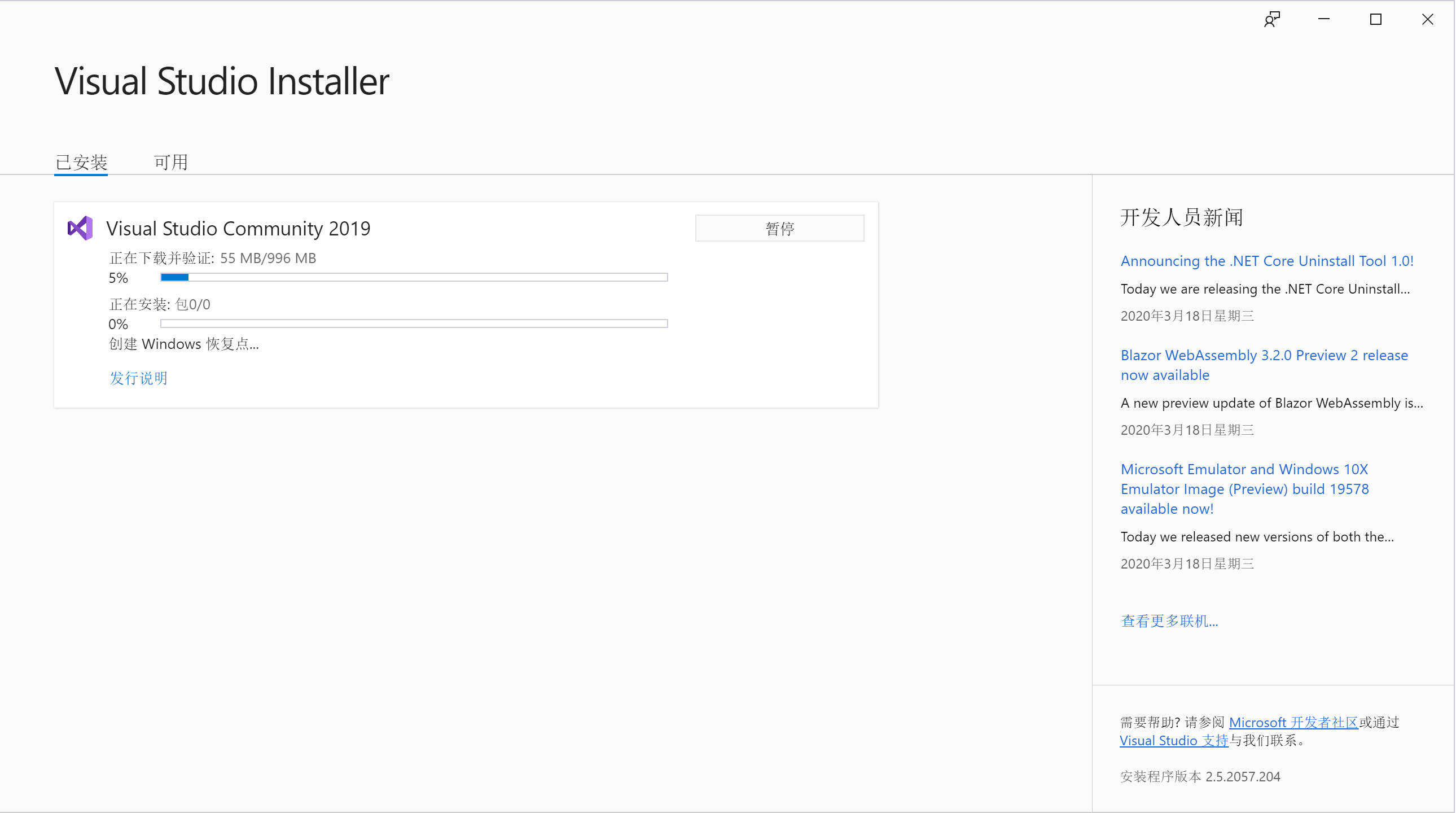Open the Microsoft Emulator and Windows 10X article
The image size is (1456, 813).
(x=1244, y=488)
